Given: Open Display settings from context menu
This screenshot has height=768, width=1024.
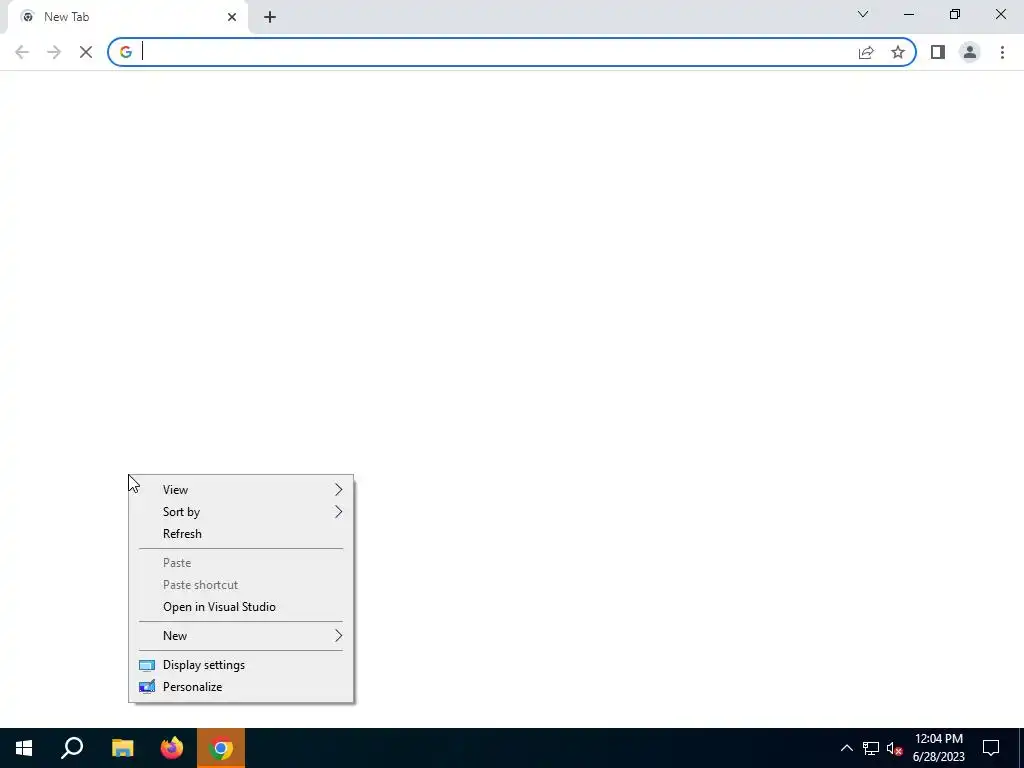Looking at the screenshot, I should [x=242, y=665].
